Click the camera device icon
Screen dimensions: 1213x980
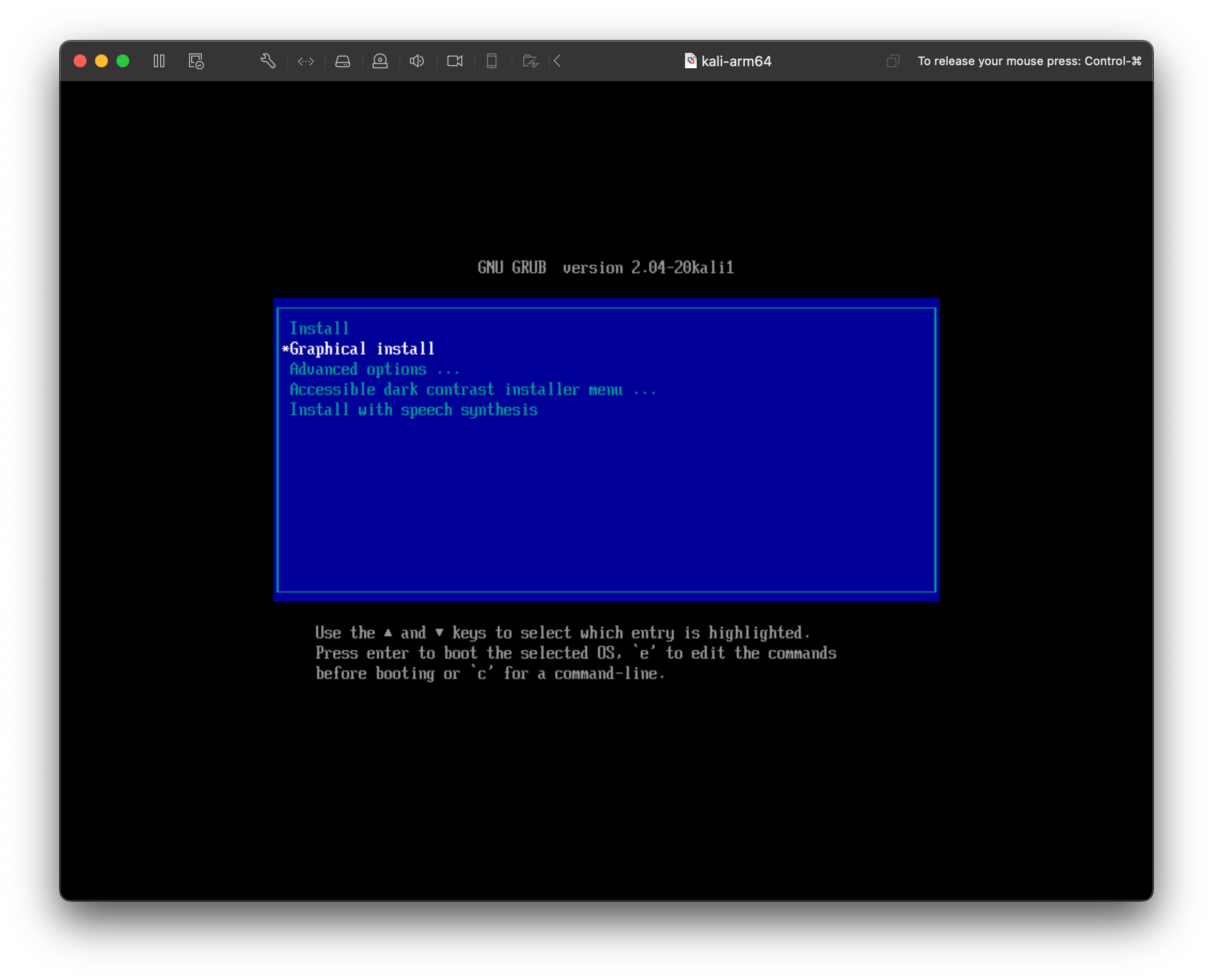[454, 61]
